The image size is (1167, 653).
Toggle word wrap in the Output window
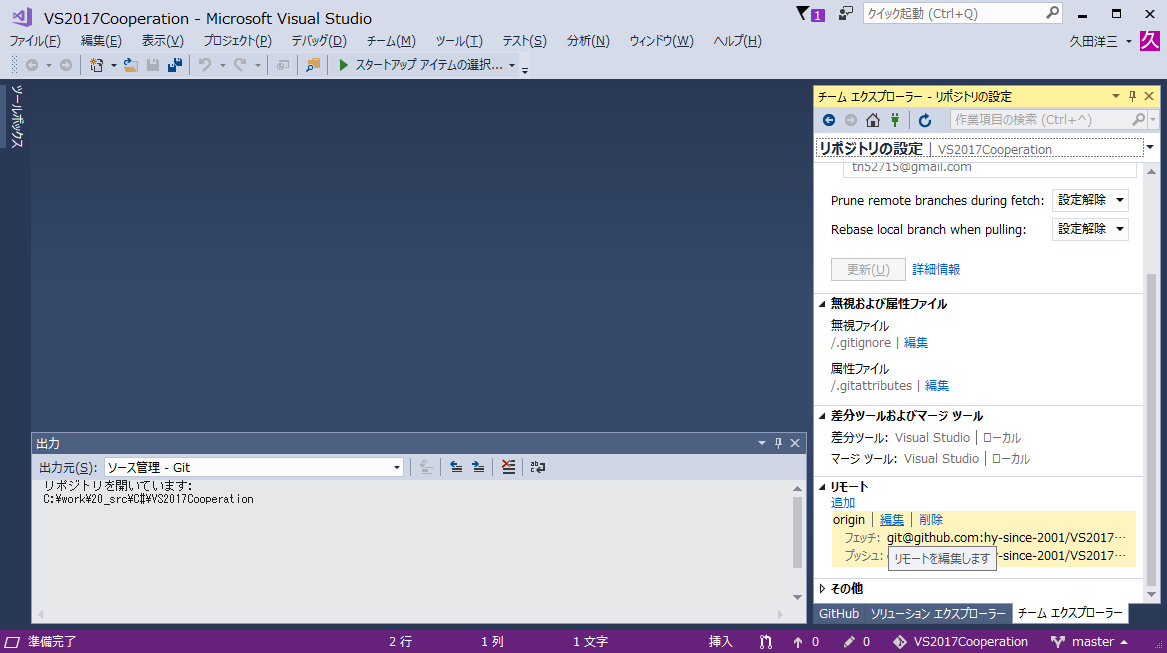[x=537, y=466]
